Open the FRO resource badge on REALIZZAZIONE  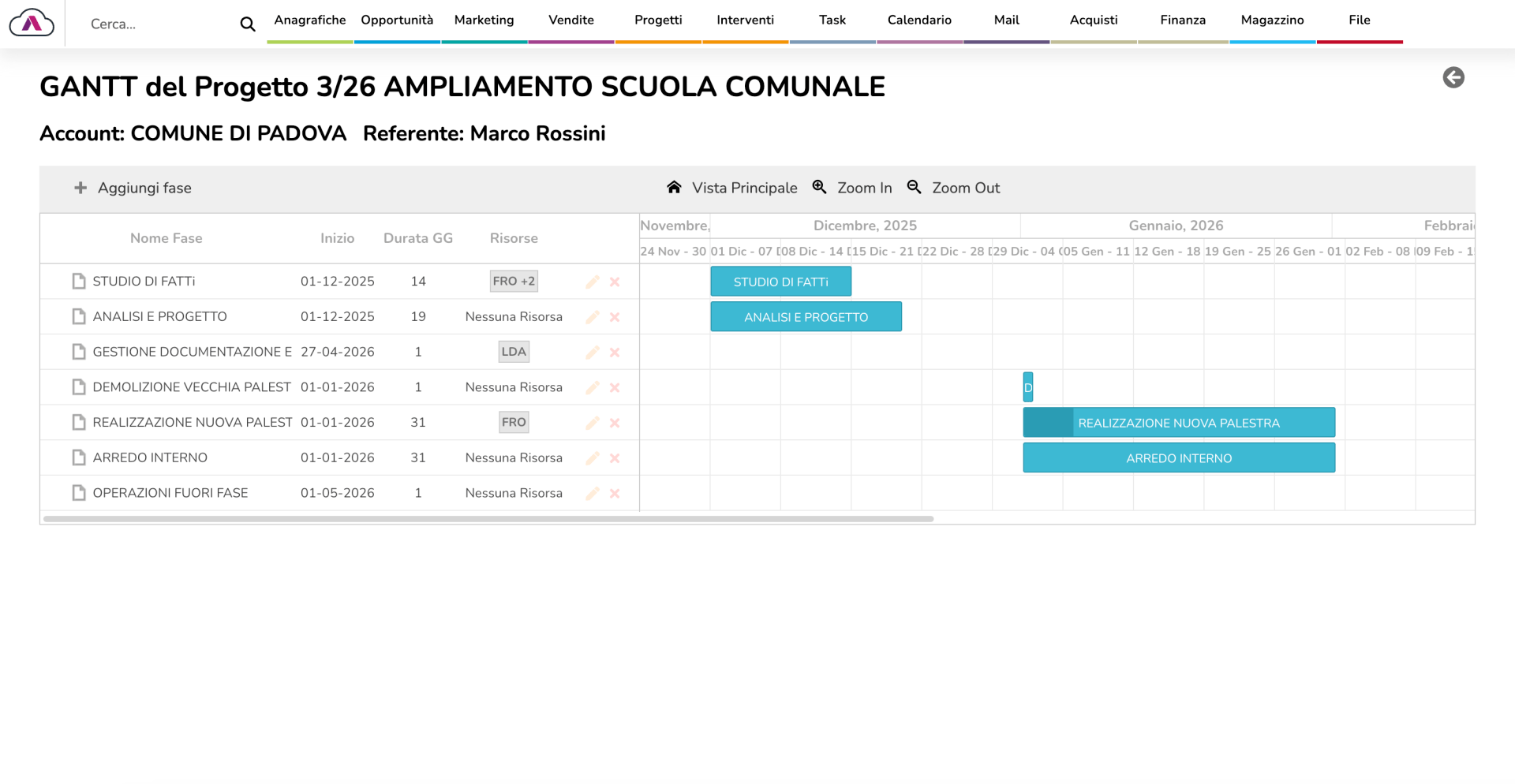pyautogui.click(x=514, y=422)
